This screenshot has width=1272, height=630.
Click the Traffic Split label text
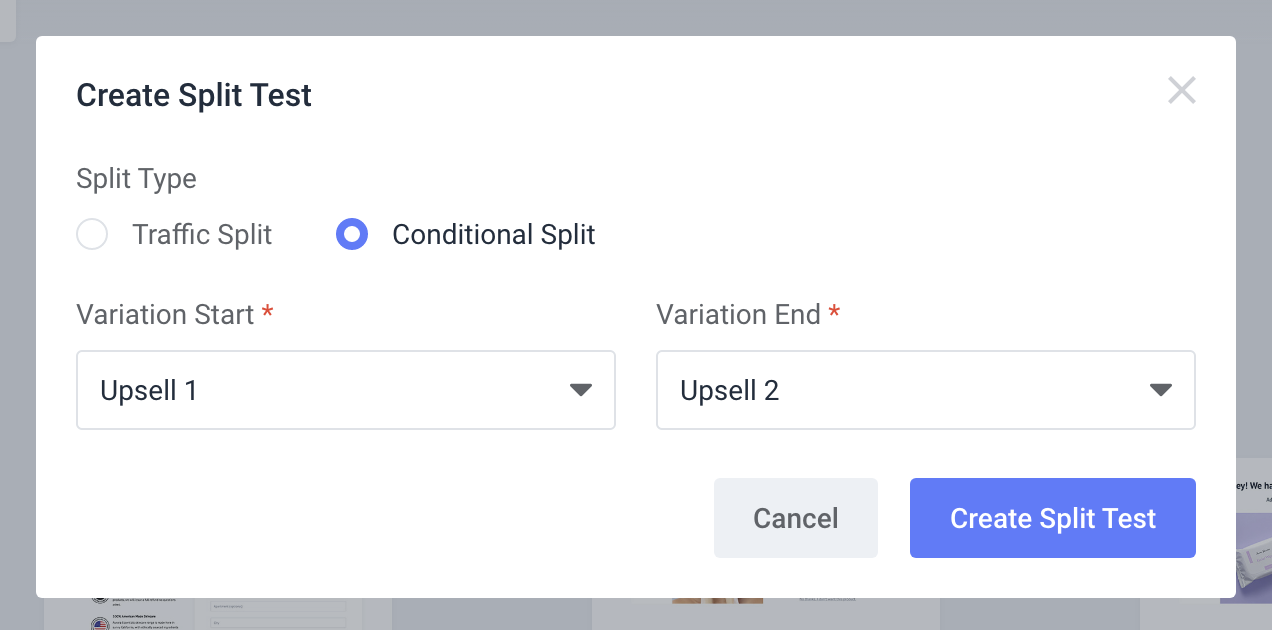(x=202, y=235)
